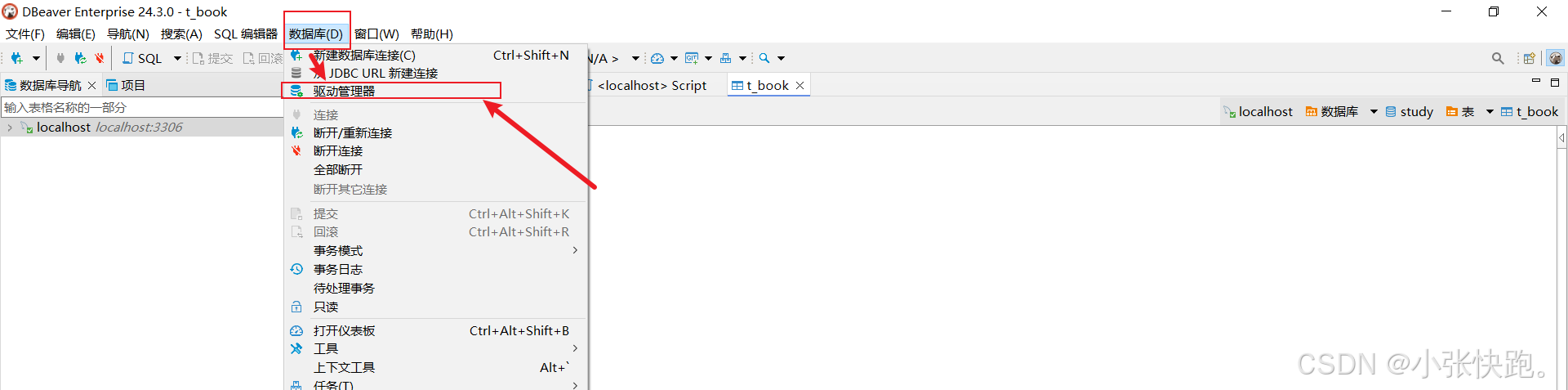Click 数据库 breadcrumb item
Image resolution: width=1568 pixels, height=390 pixels.
[1332, 111]
